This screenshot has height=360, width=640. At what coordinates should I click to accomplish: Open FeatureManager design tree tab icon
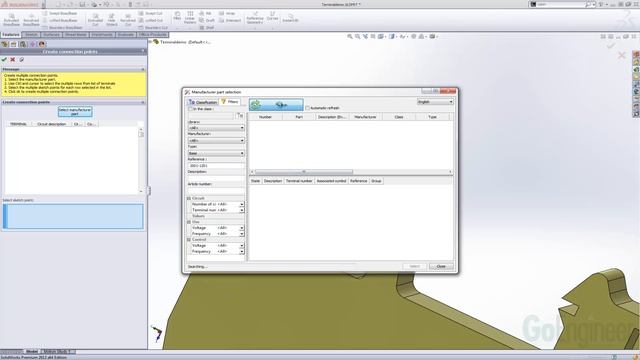(x=4, y=44)
